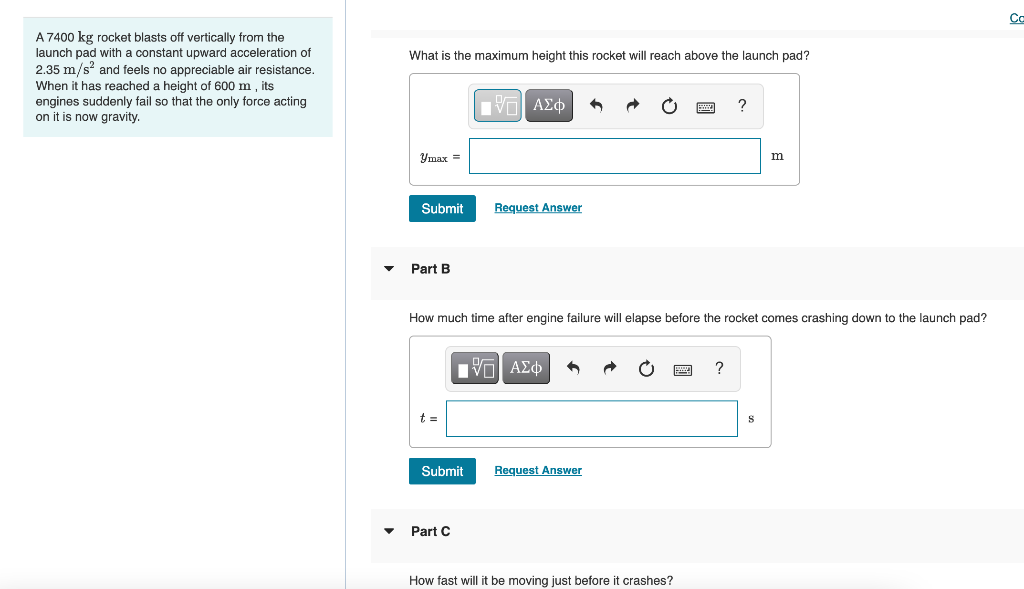The width and height of the screenshot is (1024, 589).
Task: Open Greek symbols palette for time answer
Action: tap(526, 368)
